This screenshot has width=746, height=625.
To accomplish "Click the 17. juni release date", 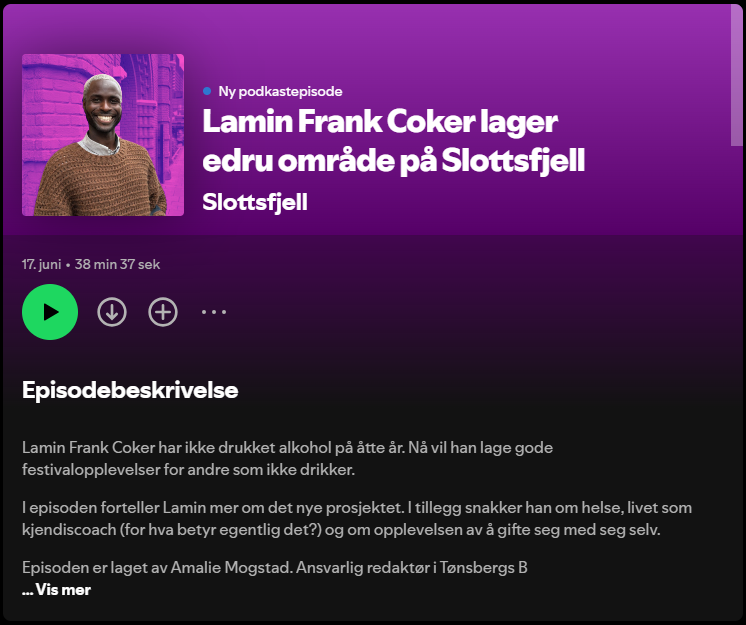I will coord(41,264).
